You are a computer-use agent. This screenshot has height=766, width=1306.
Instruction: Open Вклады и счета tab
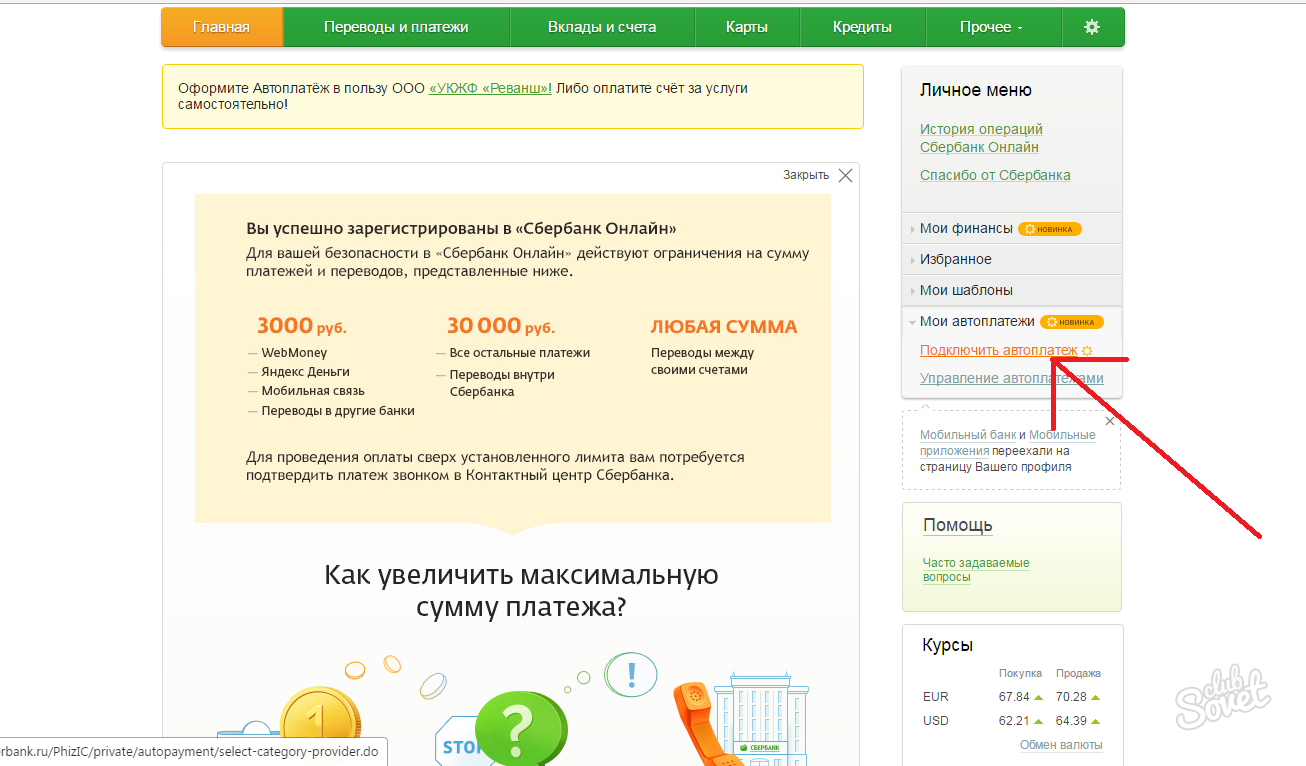[x=602, y=27]
